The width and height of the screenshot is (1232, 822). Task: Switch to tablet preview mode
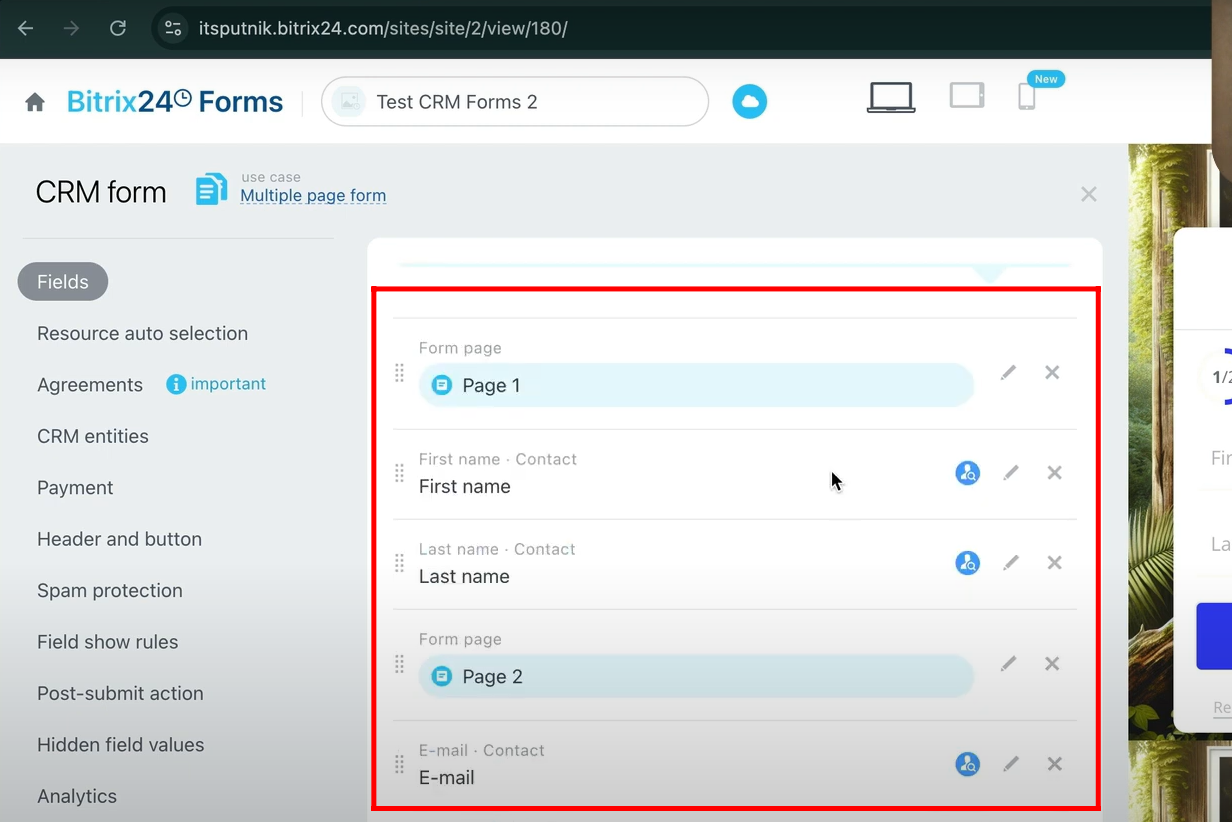point(967,96)
